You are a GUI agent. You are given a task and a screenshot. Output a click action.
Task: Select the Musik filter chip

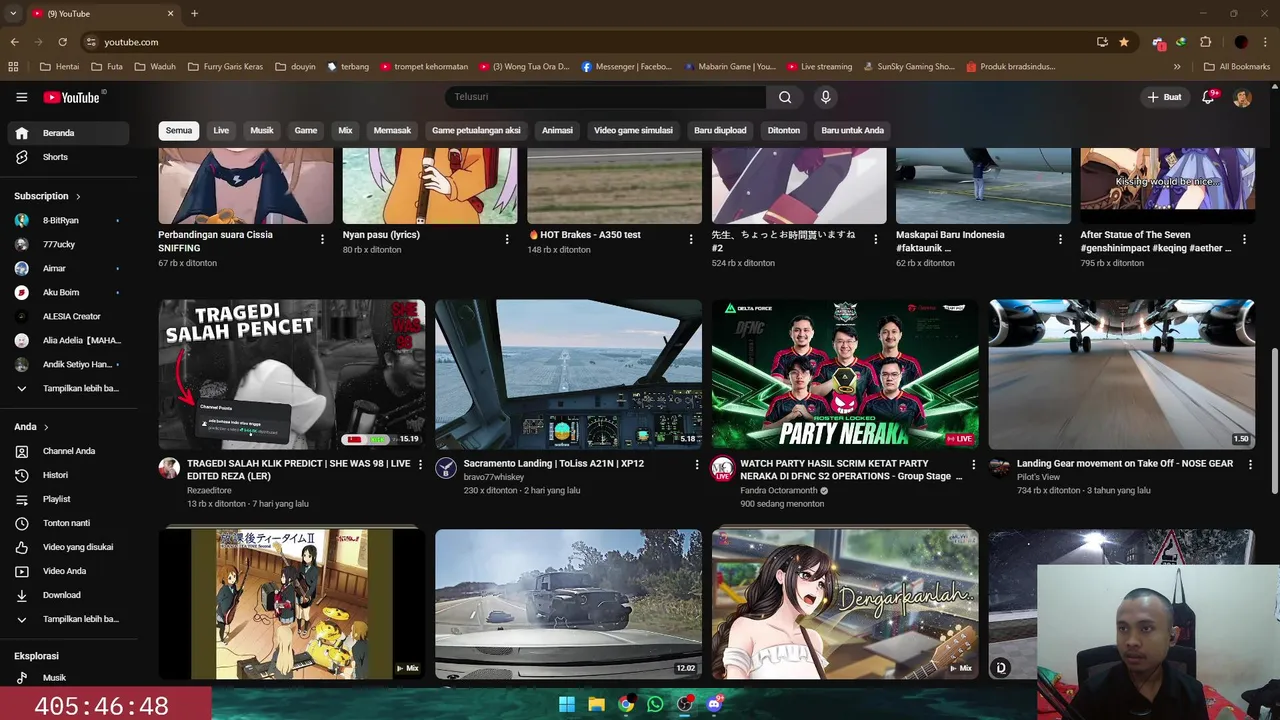point(262,130)
